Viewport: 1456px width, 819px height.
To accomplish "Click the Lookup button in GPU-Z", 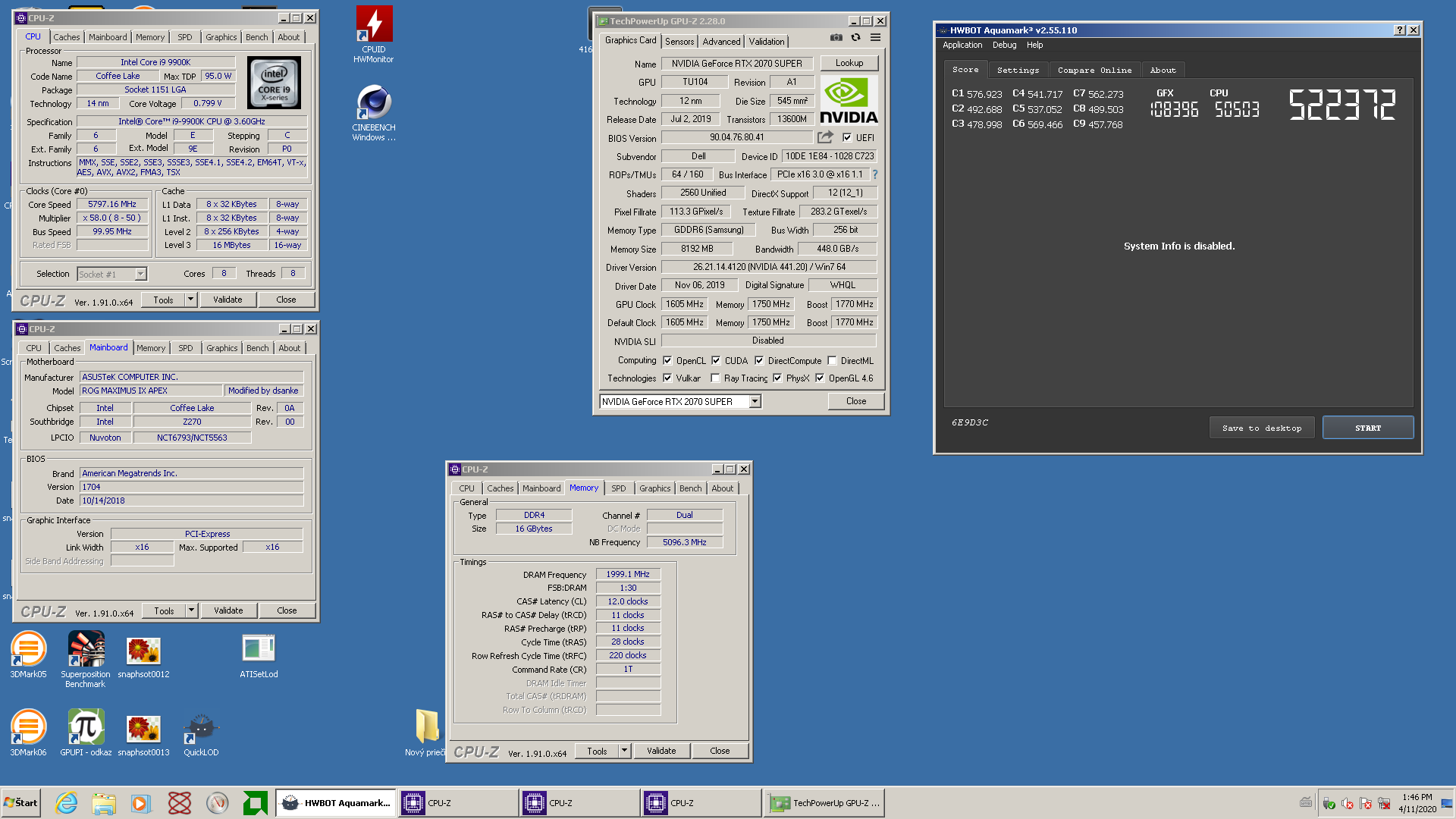I will (x=849, y=63).
